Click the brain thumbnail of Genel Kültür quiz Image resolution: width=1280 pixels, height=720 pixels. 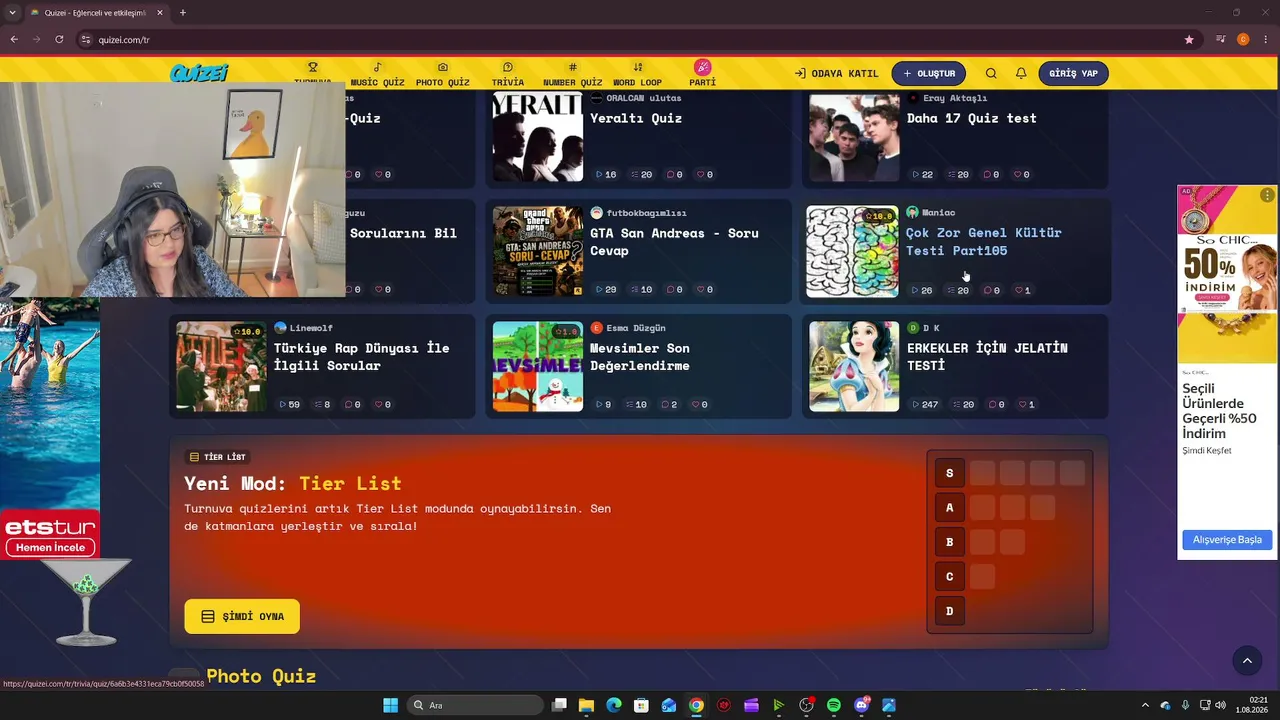(853, 251)
